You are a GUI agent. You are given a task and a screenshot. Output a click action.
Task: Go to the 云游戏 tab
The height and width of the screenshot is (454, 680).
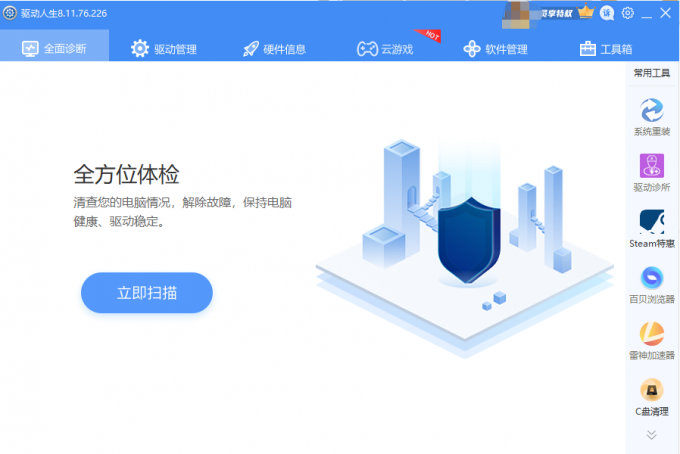tap(385, 49)
